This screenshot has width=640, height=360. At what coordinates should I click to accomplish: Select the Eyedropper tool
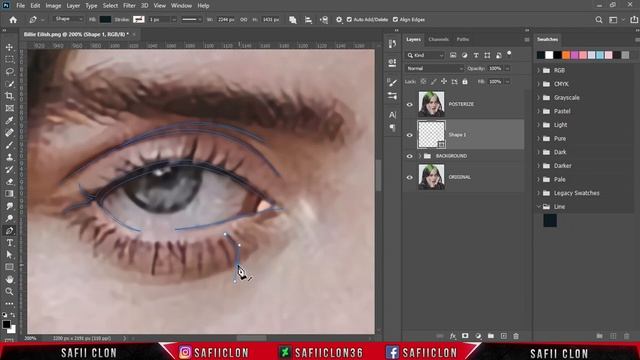9,121
